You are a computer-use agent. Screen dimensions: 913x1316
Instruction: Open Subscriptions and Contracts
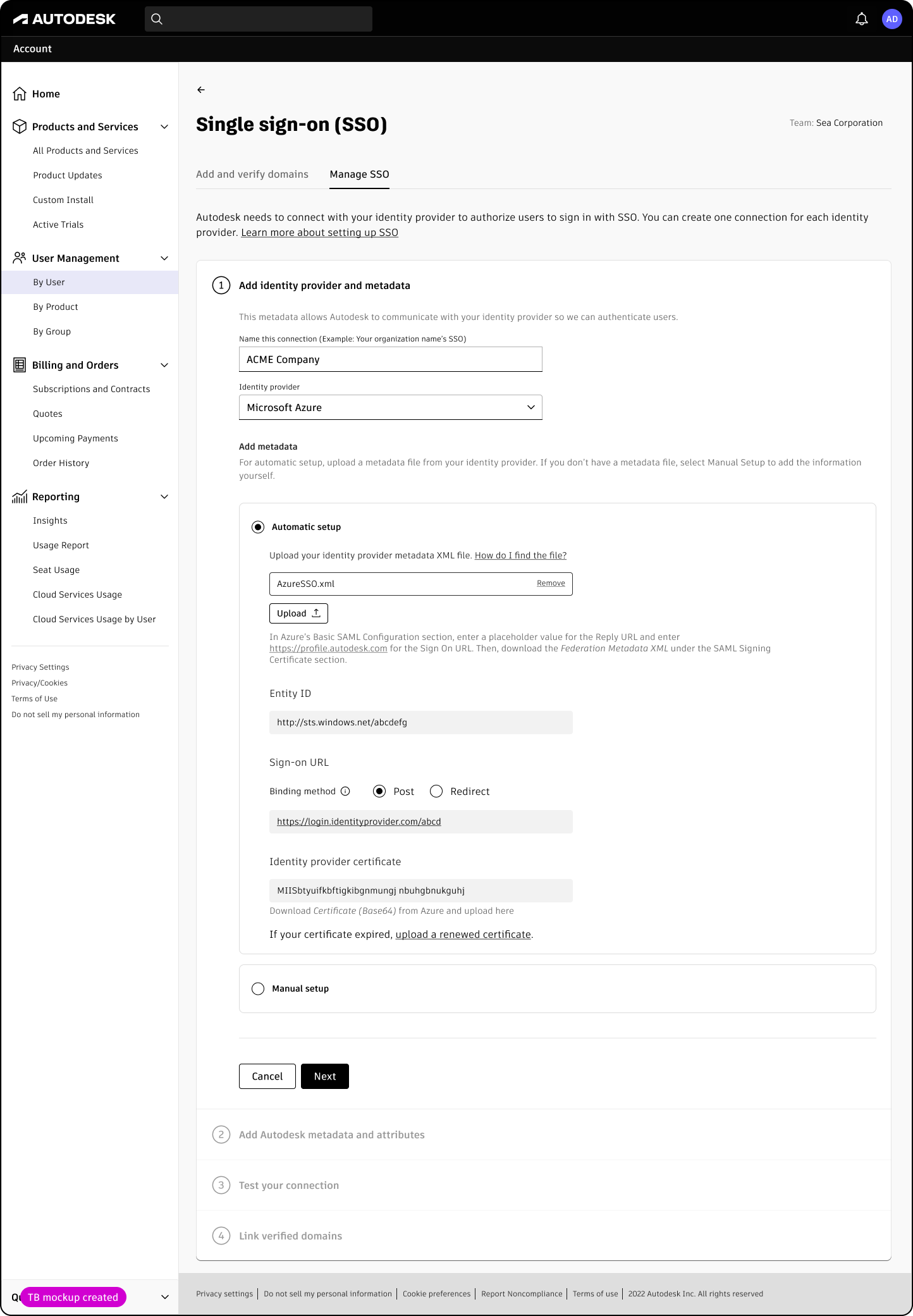tap(92, 389)
